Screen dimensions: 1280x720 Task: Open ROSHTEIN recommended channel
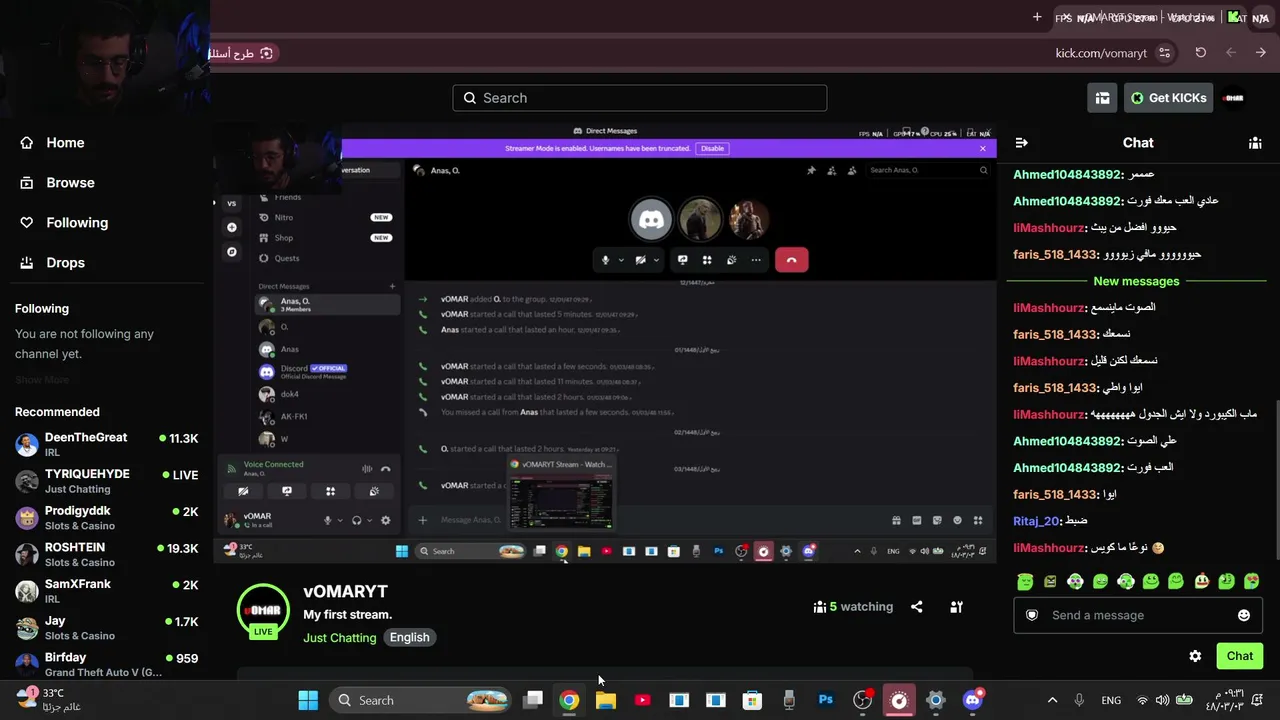tap(107, 555)
